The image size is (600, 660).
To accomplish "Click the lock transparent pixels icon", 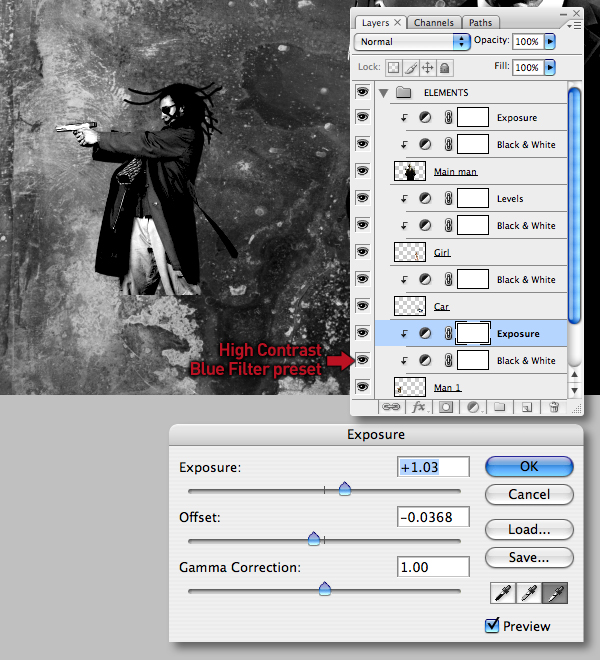I will click(x=393, y=68).
